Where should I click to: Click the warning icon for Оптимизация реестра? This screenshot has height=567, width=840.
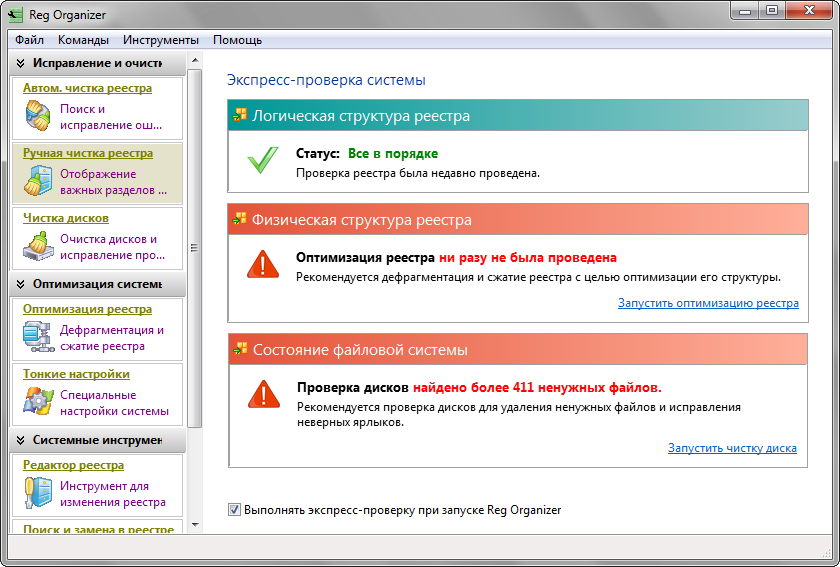(262, 264)
